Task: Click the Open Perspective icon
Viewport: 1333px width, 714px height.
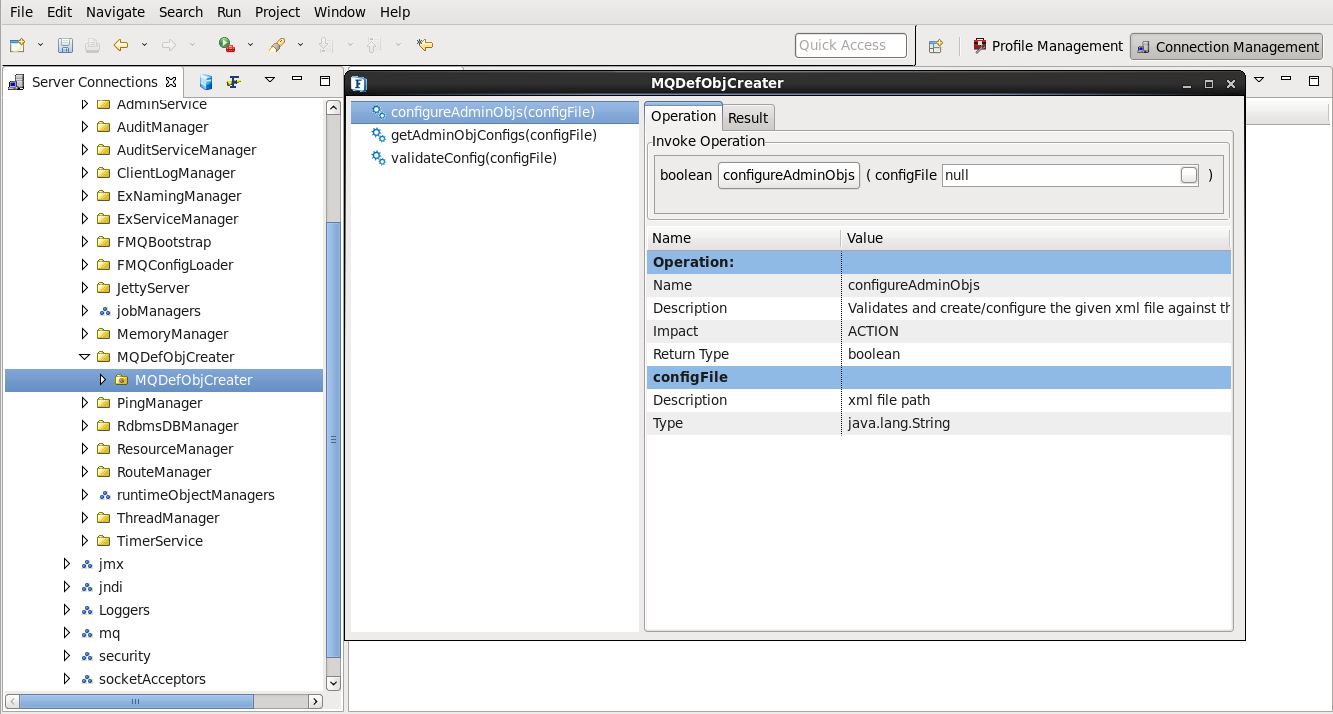Action: 936,46
